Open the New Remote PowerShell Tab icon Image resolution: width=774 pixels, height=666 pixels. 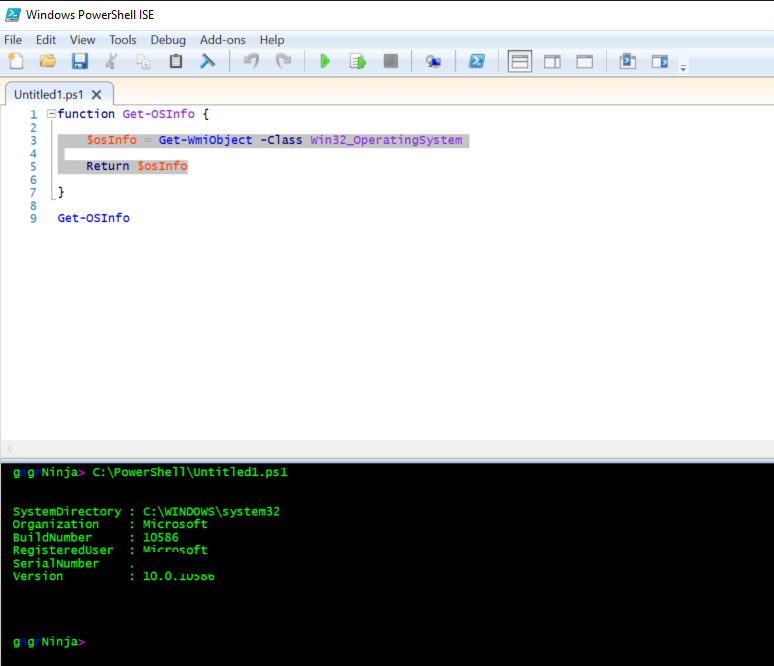click(433, 62)
